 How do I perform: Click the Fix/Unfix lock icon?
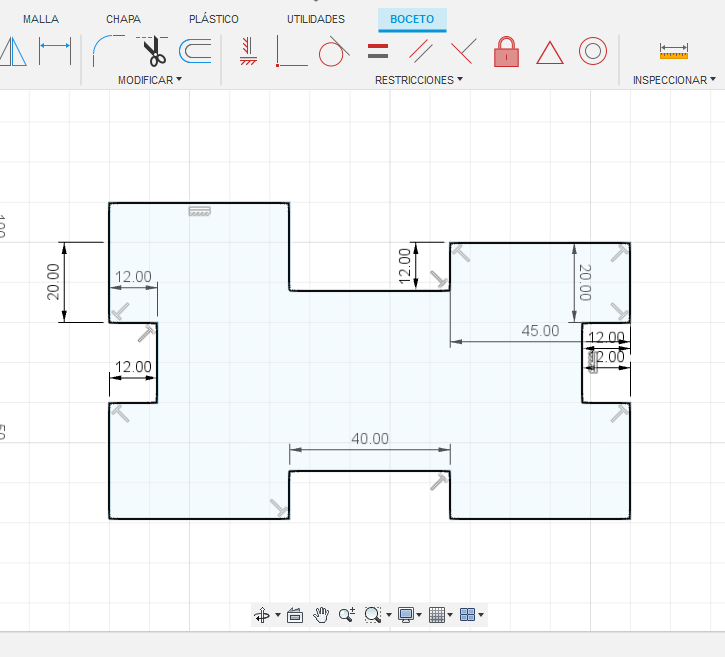(506, 51)
